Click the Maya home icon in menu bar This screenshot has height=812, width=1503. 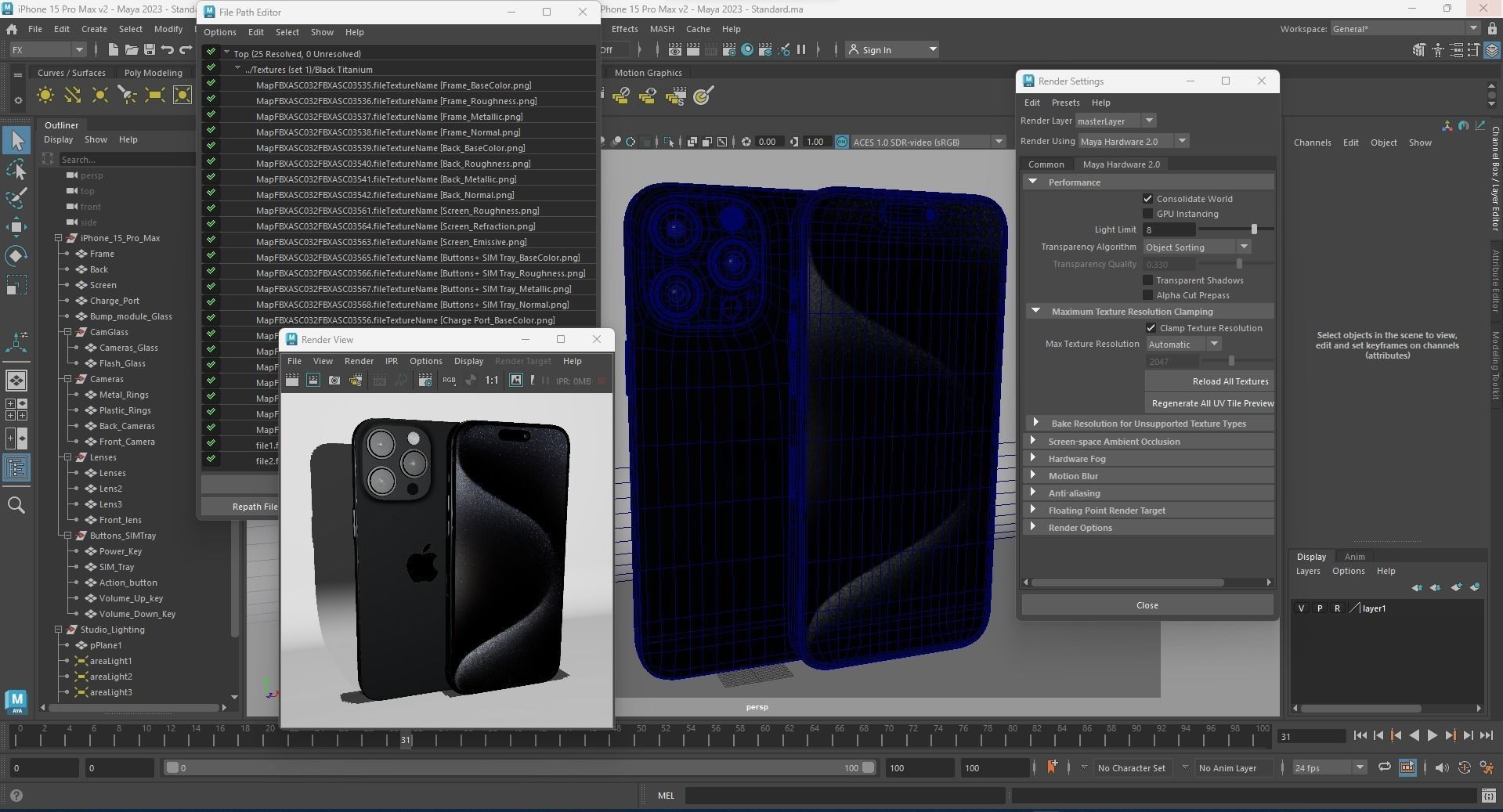pos(12,29)
